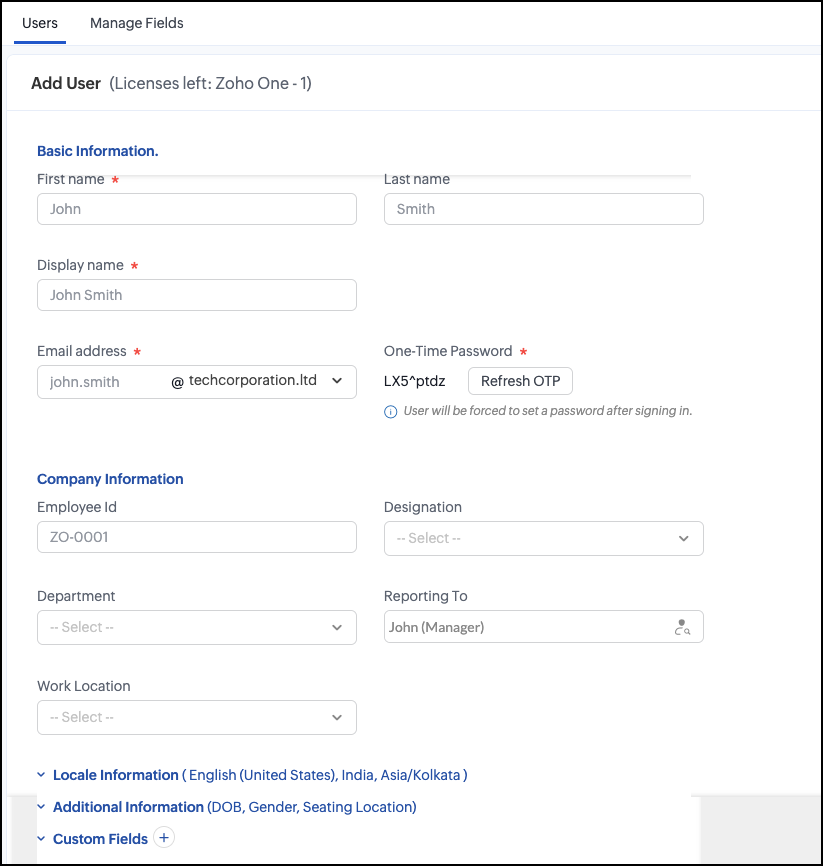Click the Employee Id field
The image size is (823, 866).
coord(196,537)
